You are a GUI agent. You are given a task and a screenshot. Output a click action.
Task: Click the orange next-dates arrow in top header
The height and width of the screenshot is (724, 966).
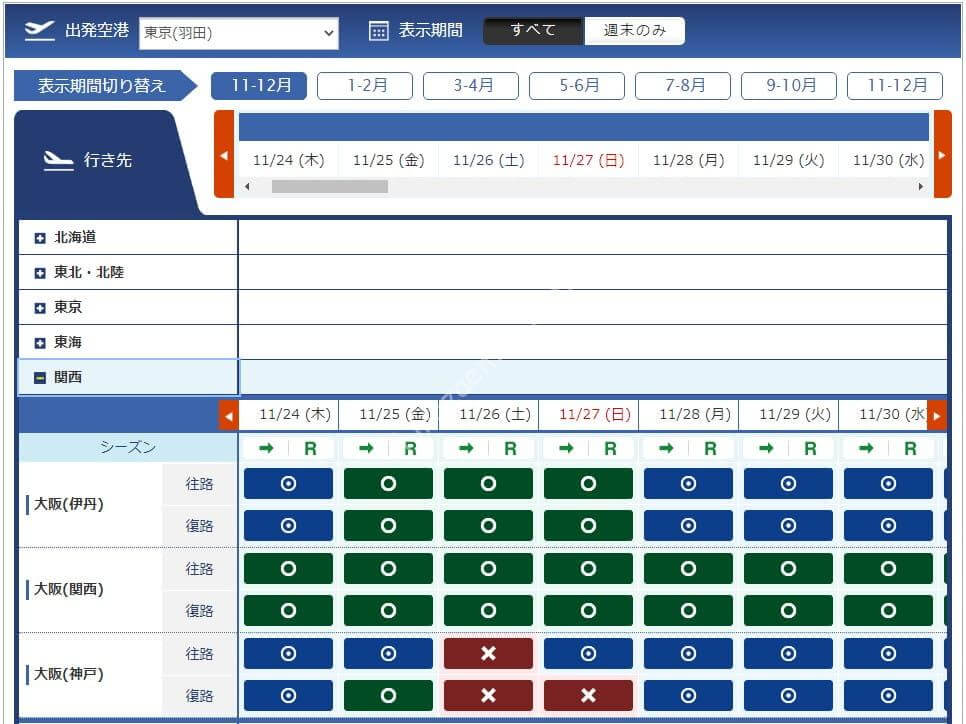click(x=943, y=154)
